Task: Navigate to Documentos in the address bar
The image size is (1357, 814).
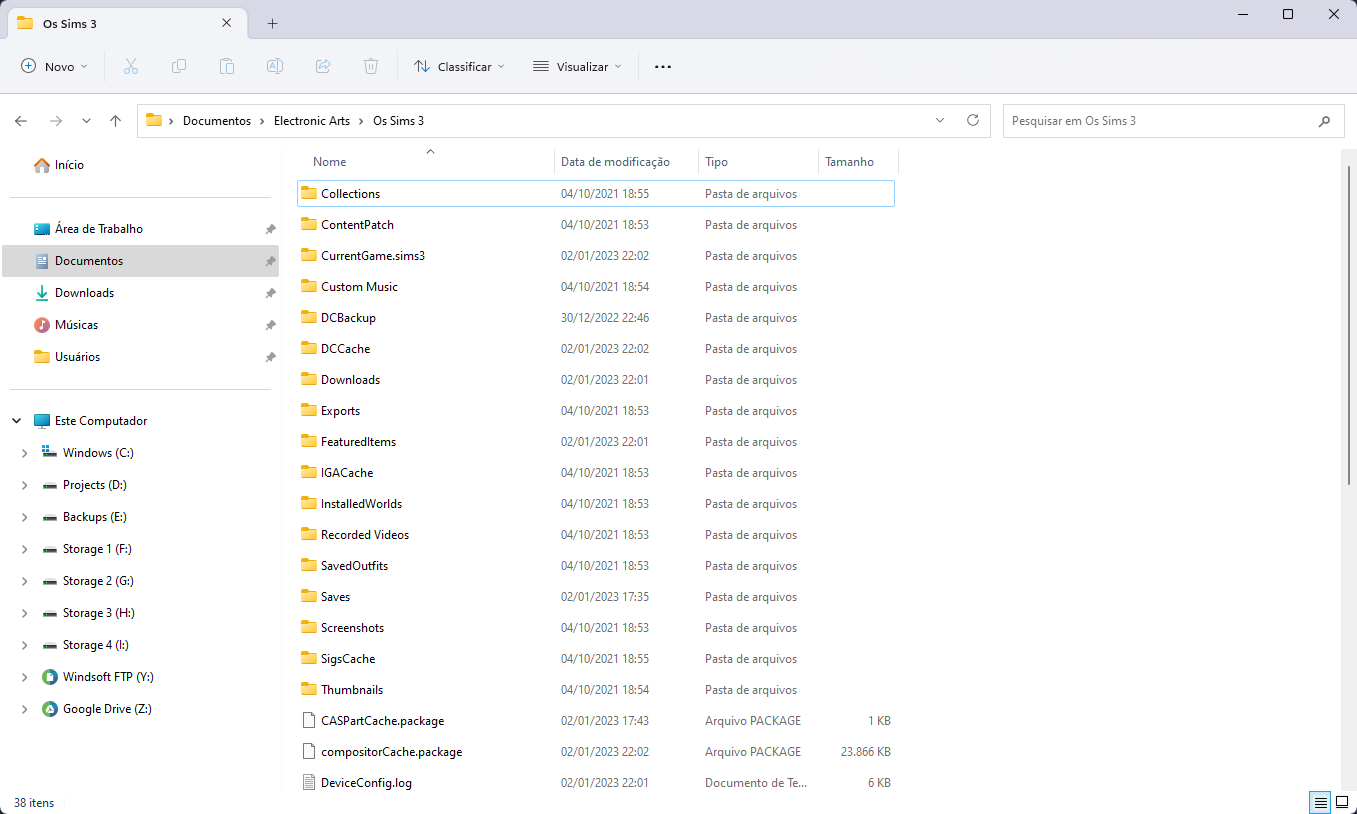Action: [217, 120]
